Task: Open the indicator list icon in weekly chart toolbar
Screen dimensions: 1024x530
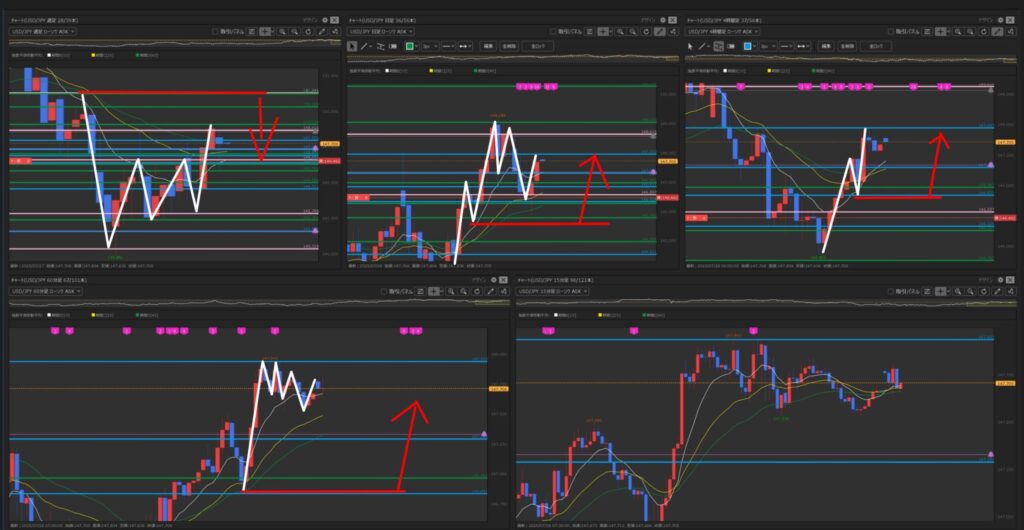Action: pyautogui.click(x=252, y=31)
